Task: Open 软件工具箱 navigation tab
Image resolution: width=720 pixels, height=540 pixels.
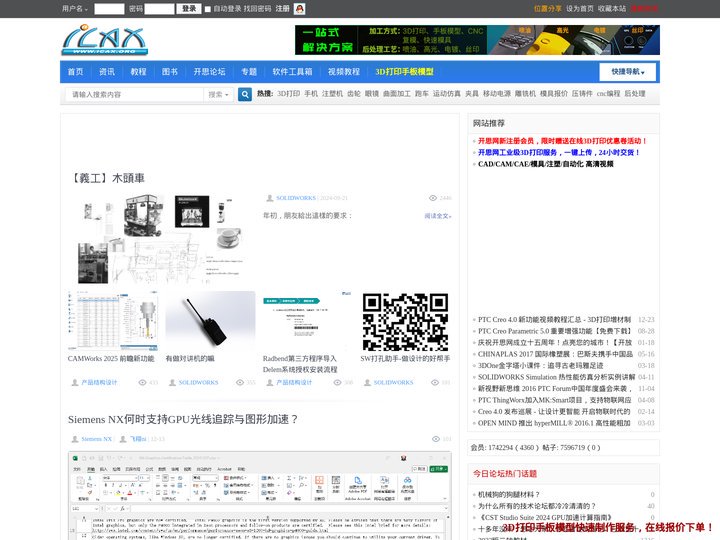Action: click(292, 72)
